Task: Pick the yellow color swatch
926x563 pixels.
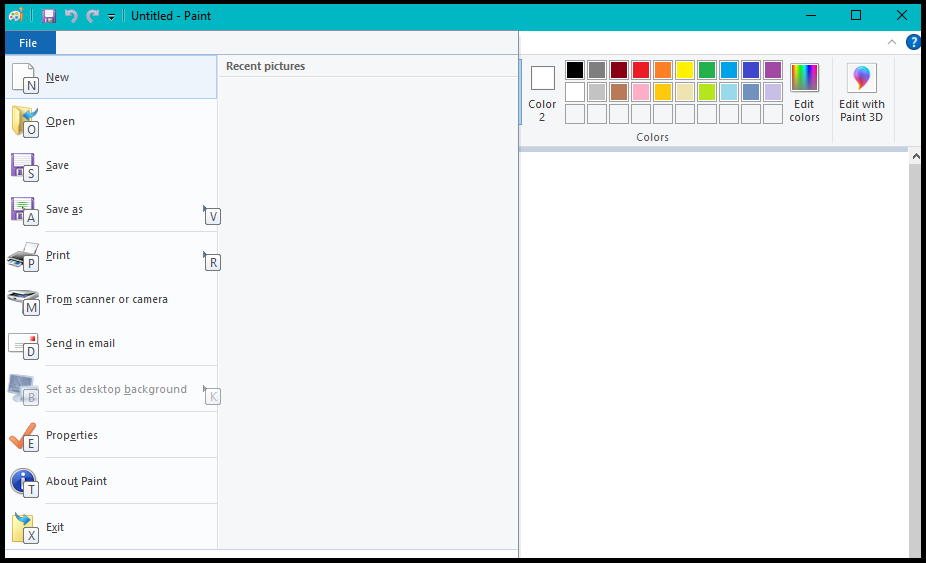Action: (x=684, y=70)
